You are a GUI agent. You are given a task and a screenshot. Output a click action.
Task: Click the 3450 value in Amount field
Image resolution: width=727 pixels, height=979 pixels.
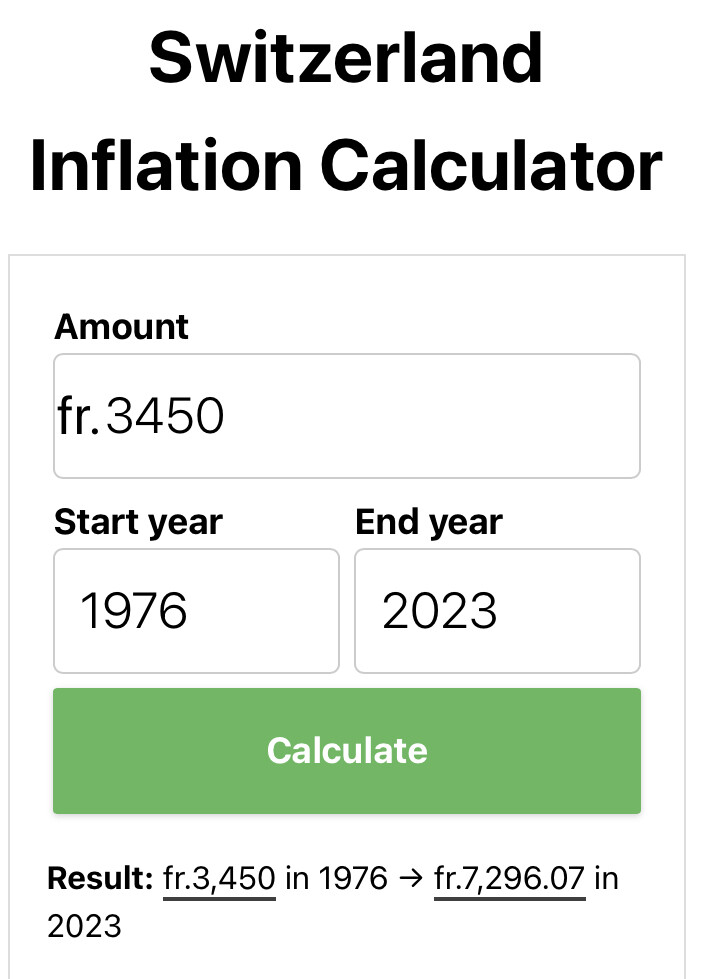point(165,416)
